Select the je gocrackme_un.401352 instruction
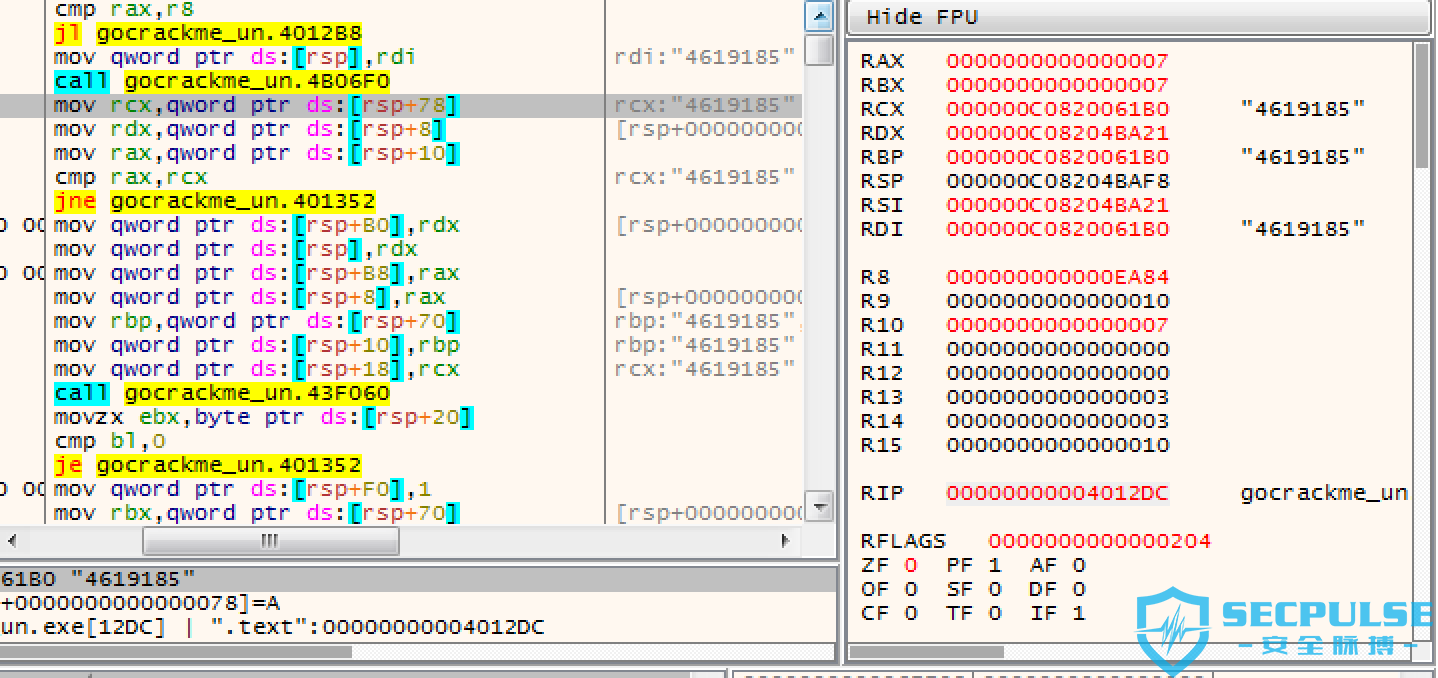The height and width of the screenshot is (678, 1438). (208, 465)
